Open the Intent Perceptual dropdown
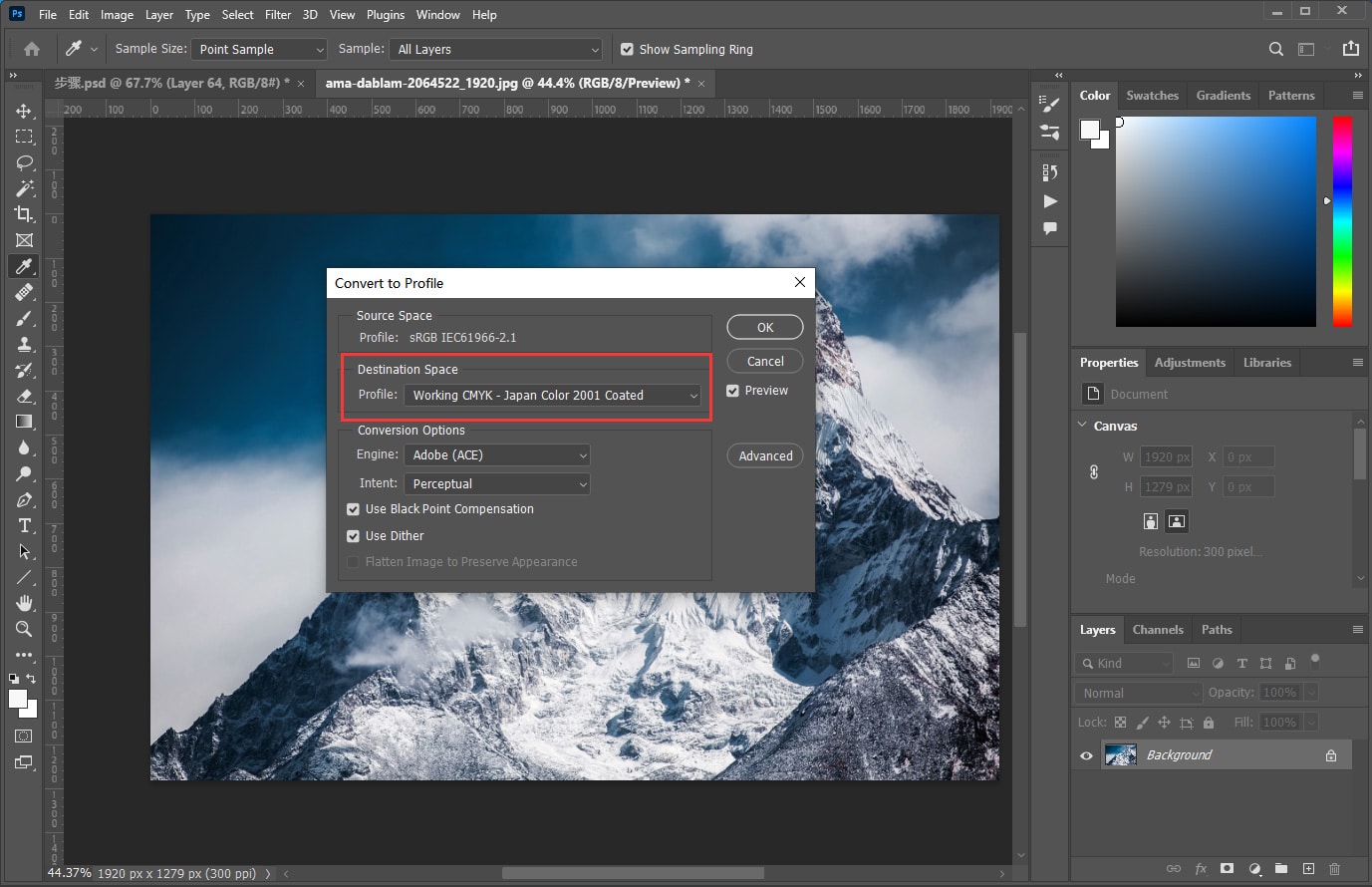 pos(497,484)
